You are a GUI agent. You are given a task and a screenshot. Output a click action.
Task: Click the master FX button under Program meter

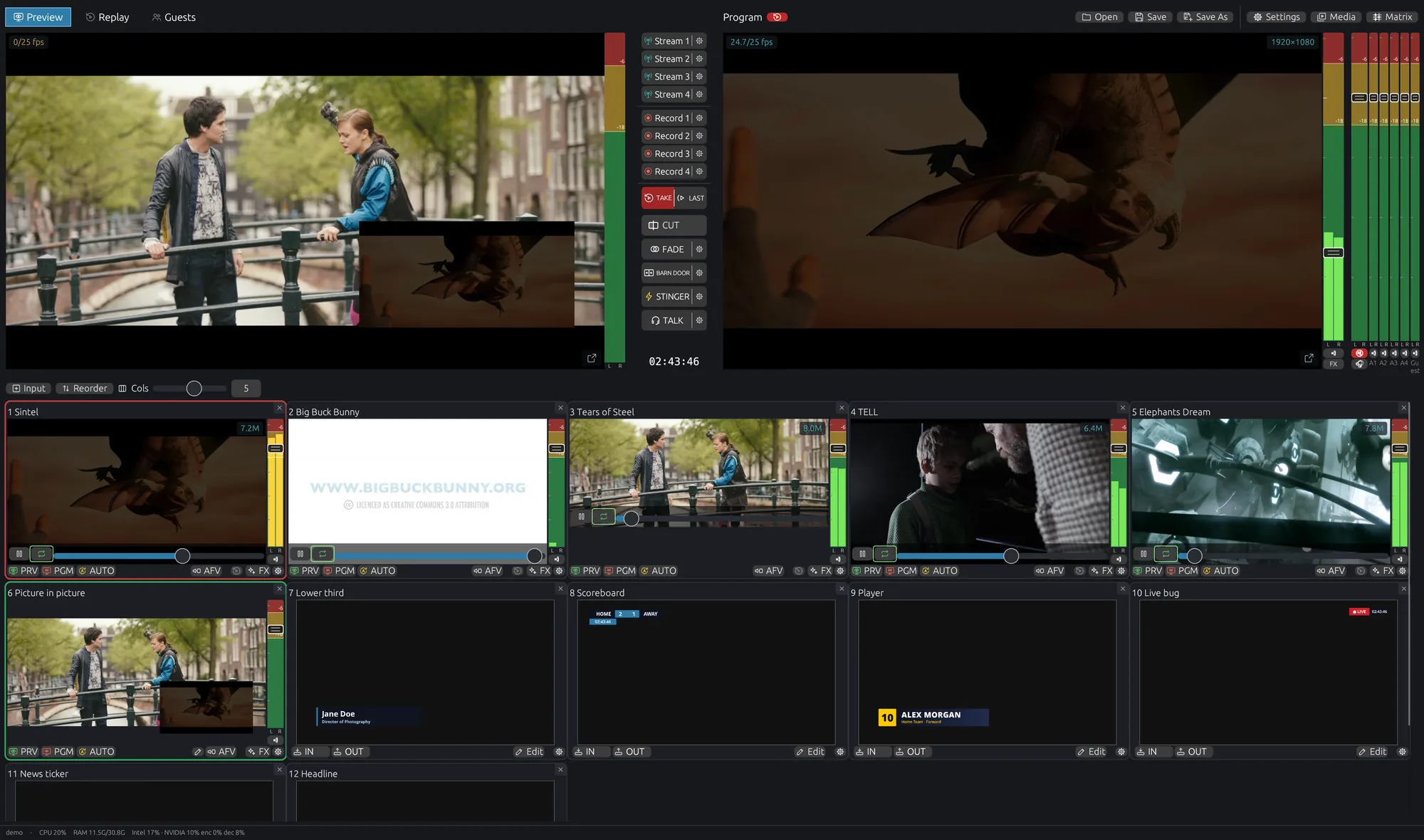[x=1333, y=364]
